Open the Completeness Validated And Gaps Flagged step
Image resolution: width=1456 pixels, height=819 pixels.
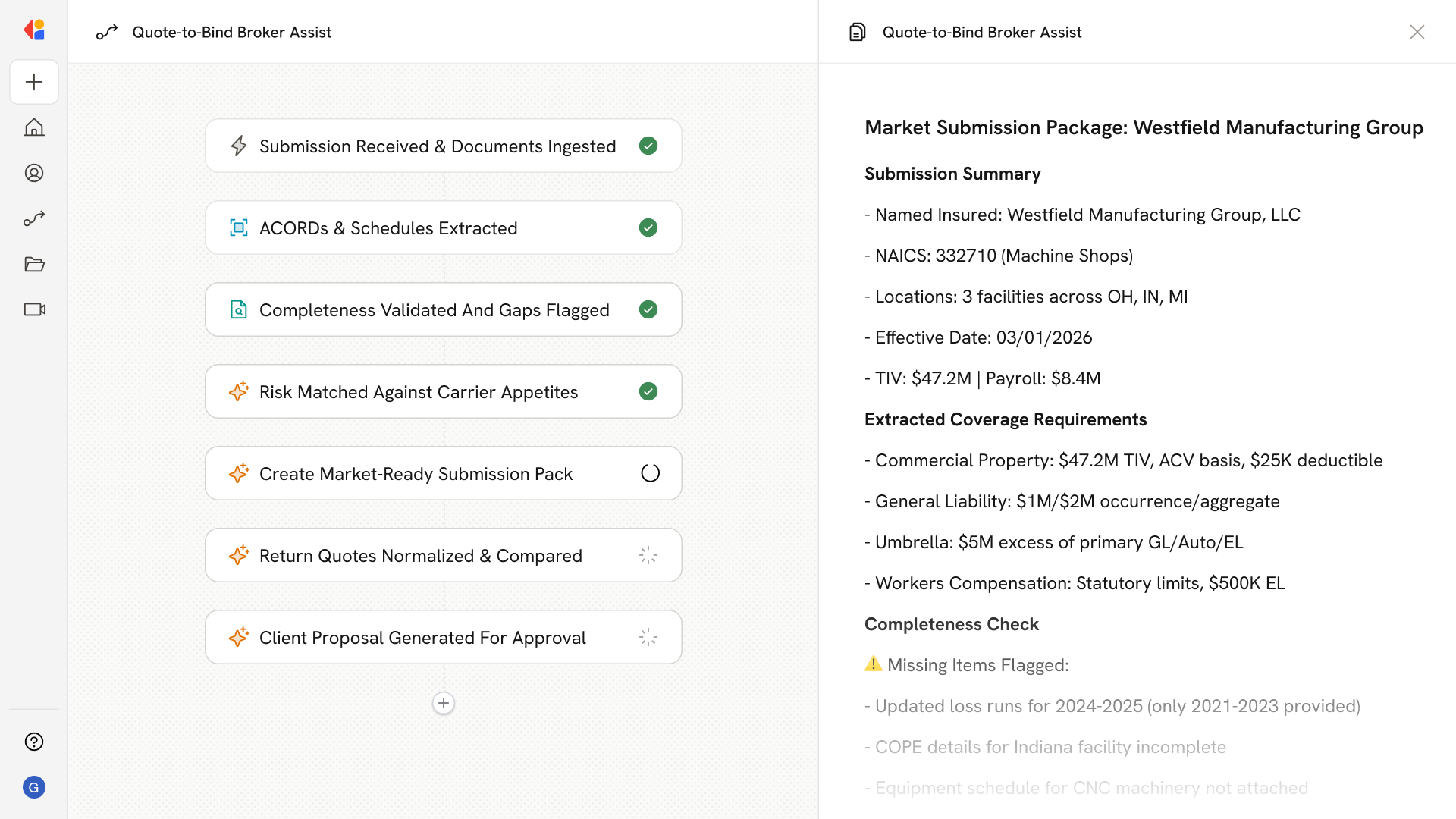[x=434, y=310]
